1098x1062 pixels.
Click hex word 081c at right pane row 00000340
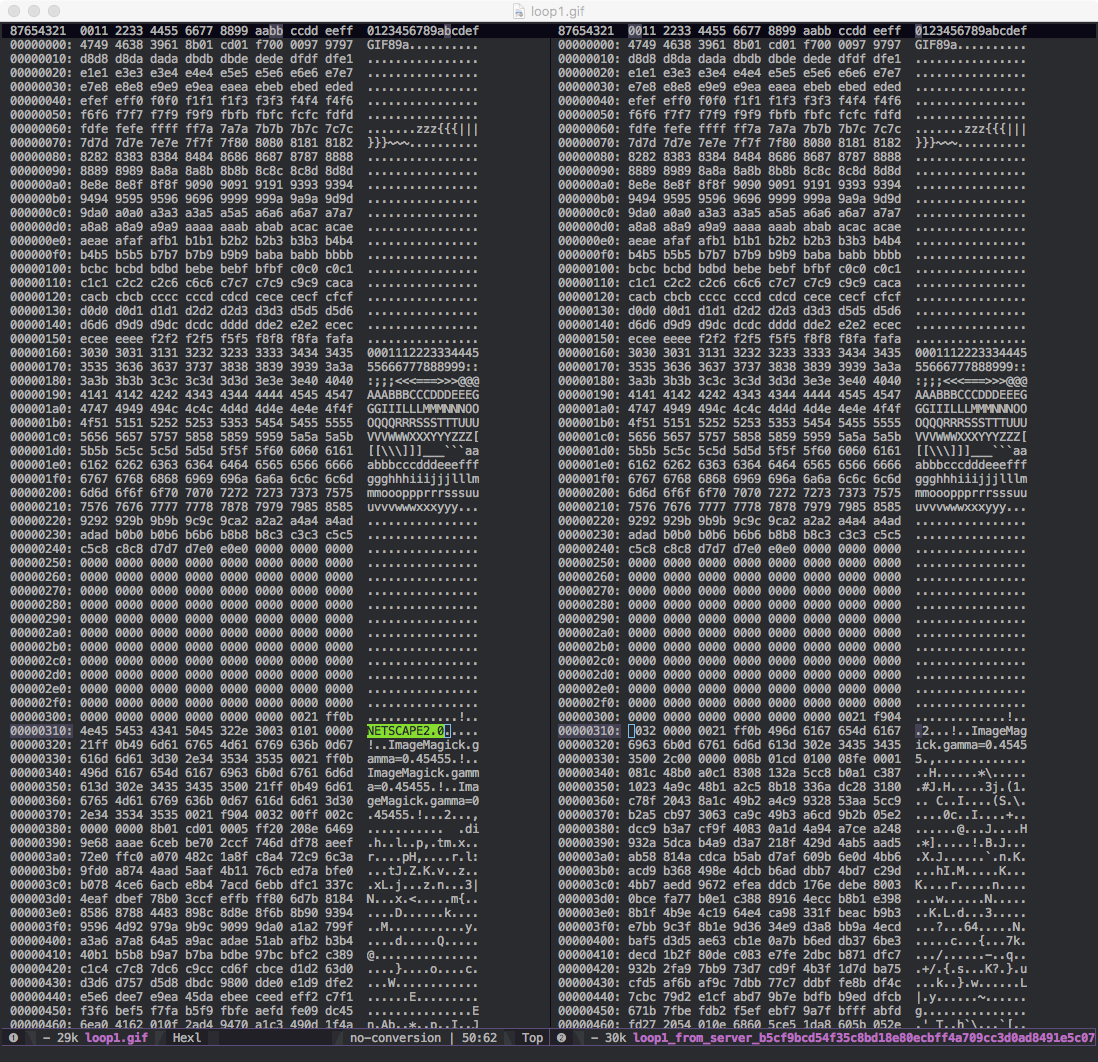(642, 773)
